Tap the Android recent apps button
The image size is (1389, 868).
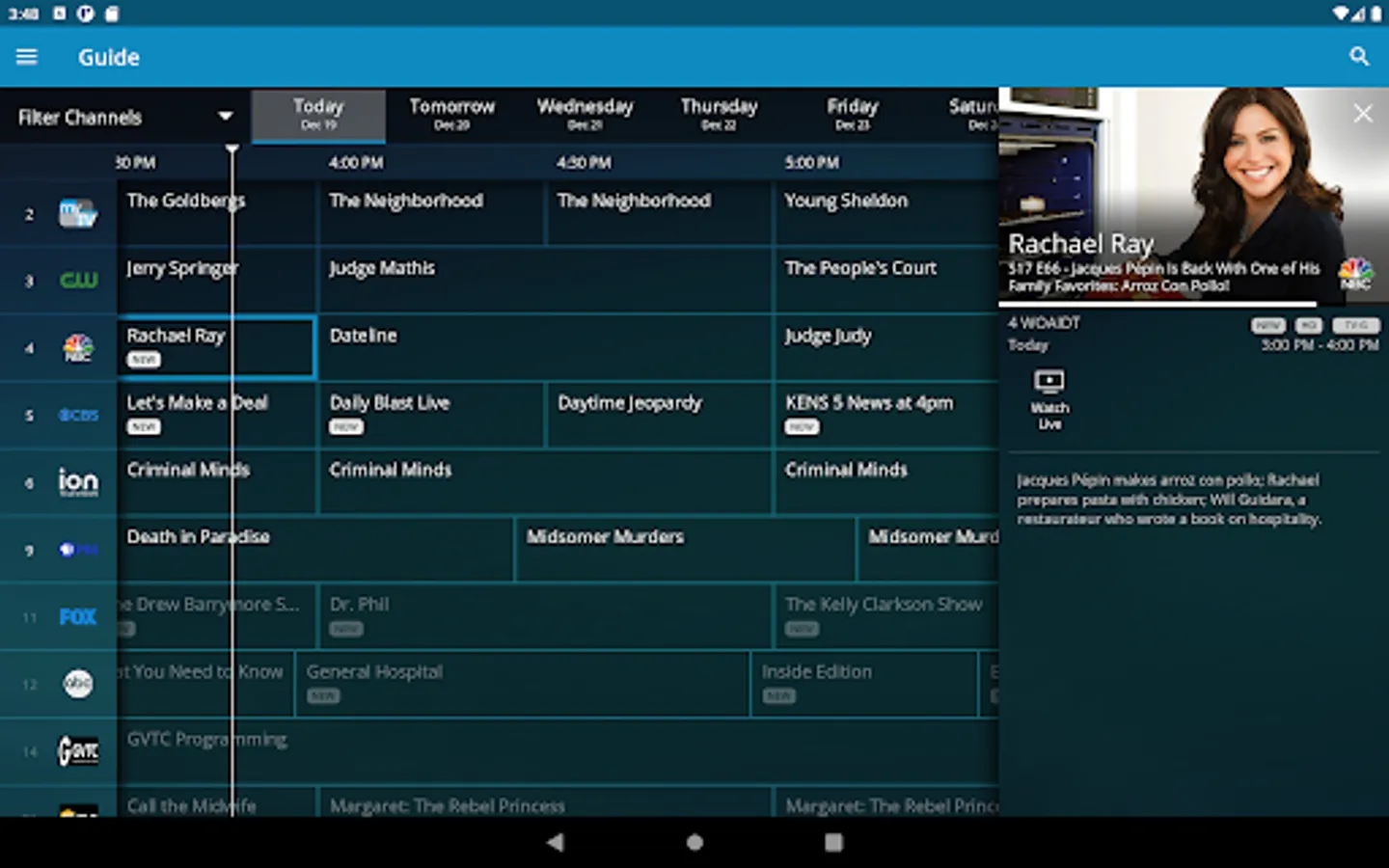tap(833, 842)
